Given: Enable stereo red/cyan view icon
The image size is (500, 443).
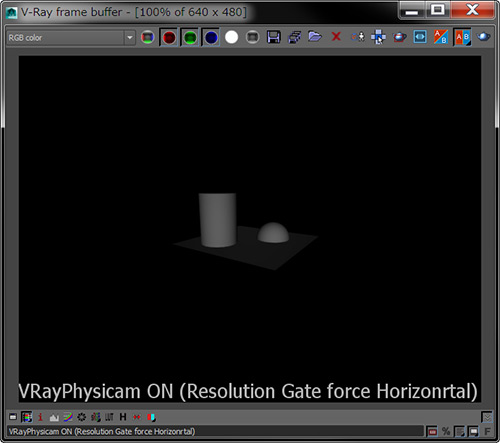Looking at the screenshot, I should tap(151, 417).
